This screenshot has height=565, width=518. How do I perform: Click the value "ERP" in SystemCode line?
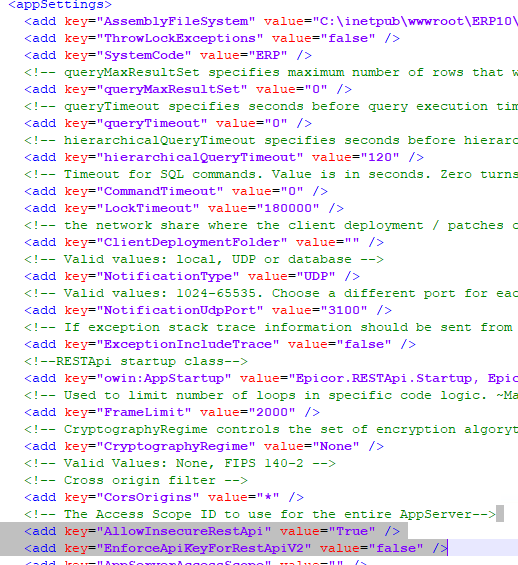267,55
